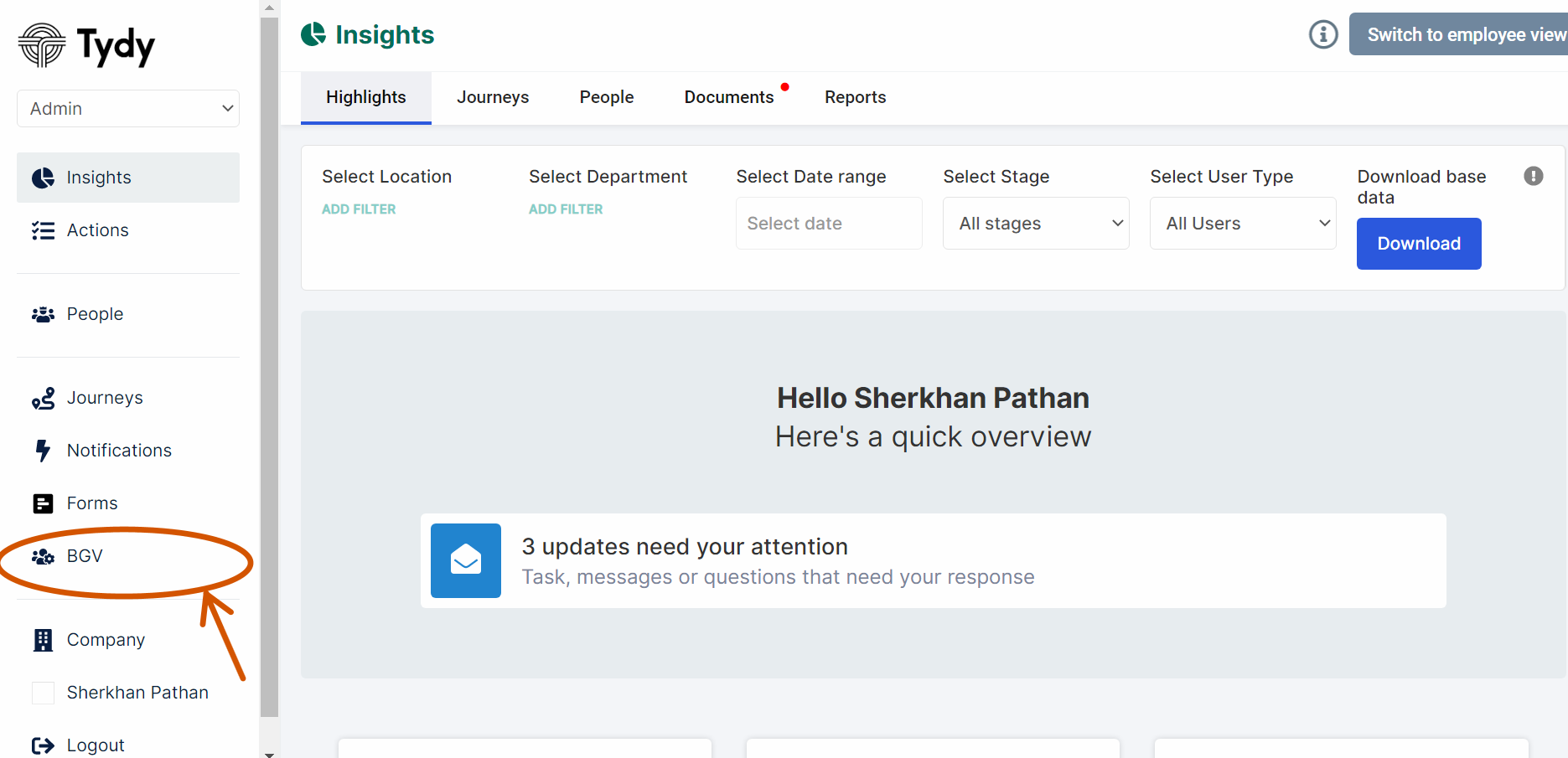1568x758 pixels.
Task: Click the 3 updates need your attention card
Action: (x=933, y=561)
